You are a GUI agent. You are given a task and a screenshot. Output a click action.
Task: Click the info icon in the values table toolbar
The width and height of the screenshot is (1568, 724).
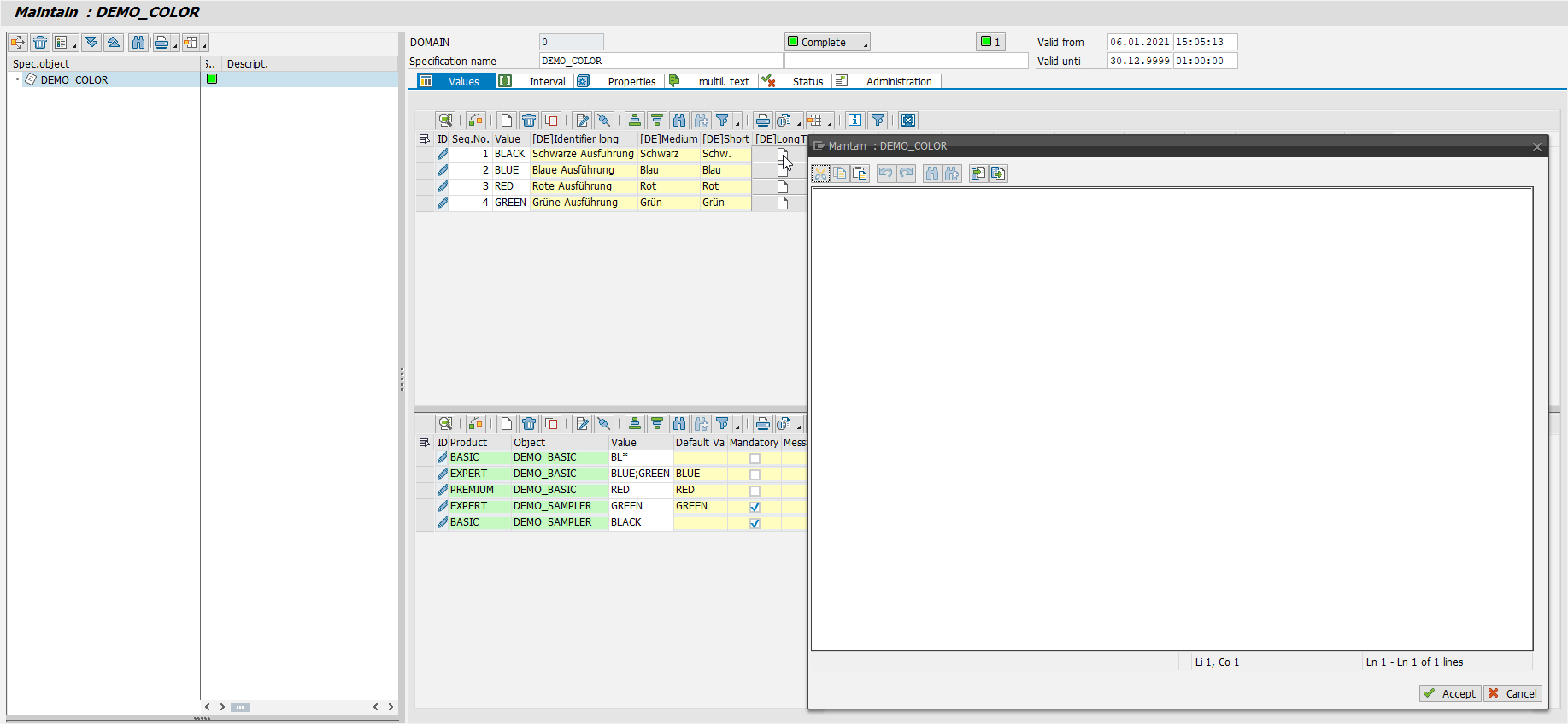coord(854,121)
